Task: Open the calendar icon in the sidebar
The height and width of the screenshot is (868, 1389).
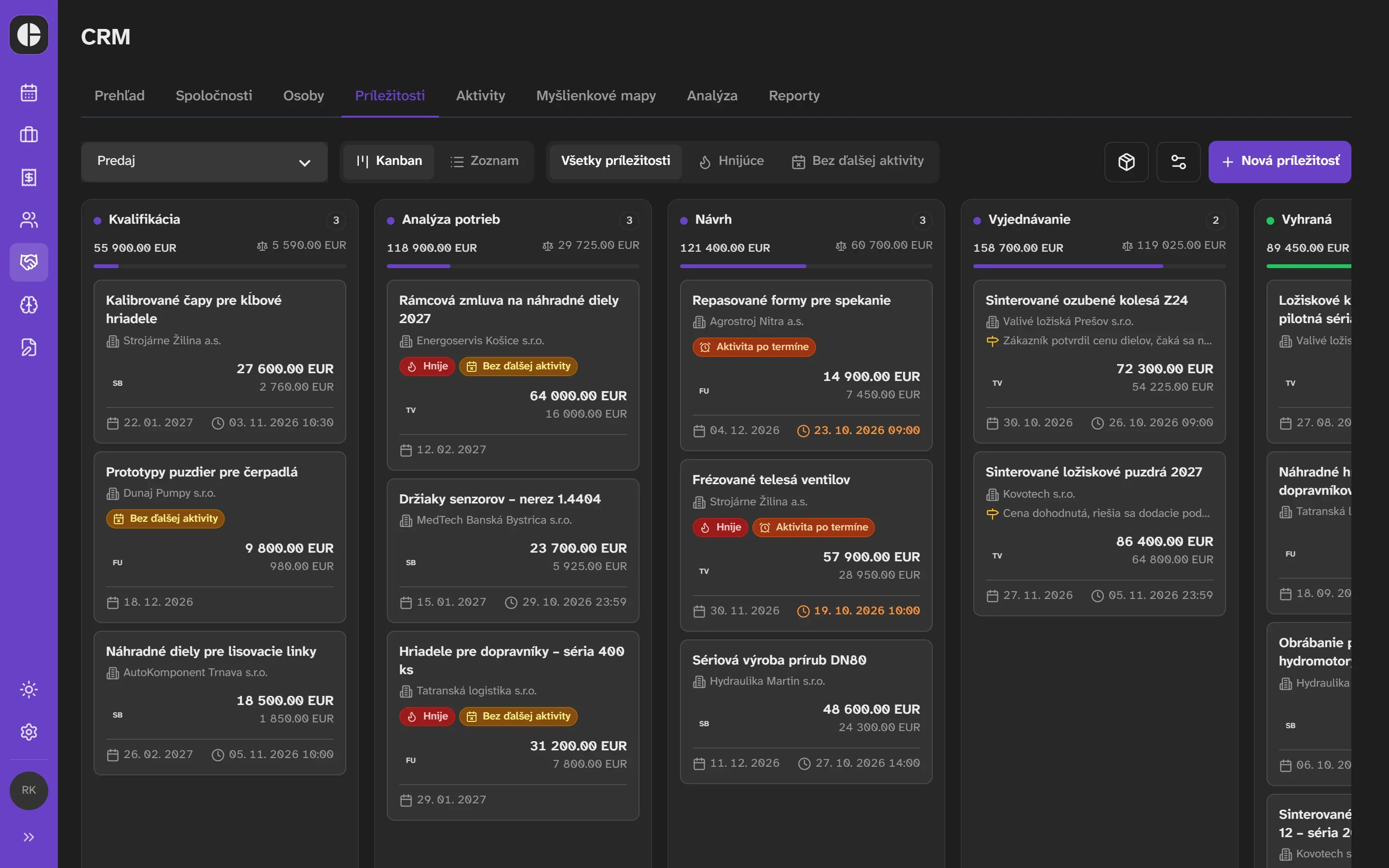Action: click(x=29, y=93)
